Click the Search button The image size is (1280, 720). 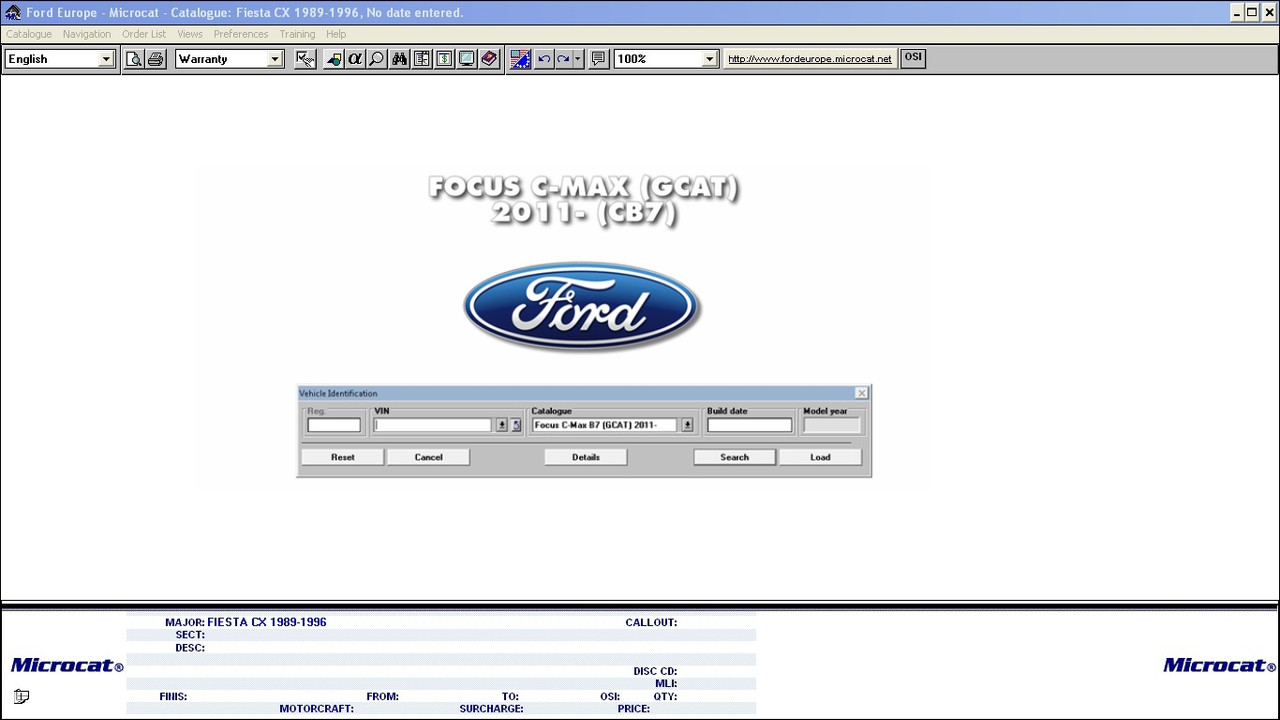[x=734, y=457]
